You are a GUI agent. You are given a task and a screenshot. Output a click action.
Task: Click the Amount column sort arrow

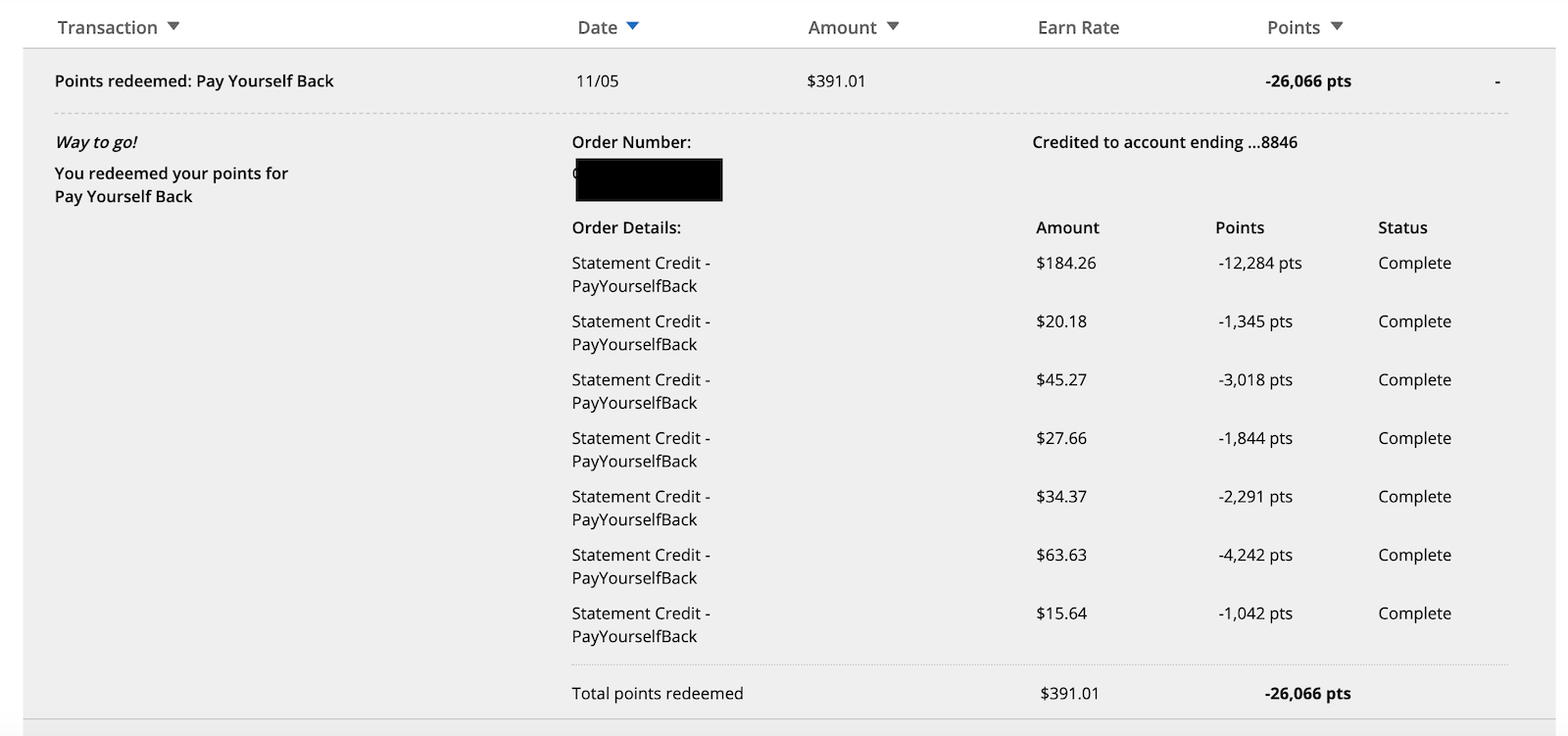tap(893, 26)
